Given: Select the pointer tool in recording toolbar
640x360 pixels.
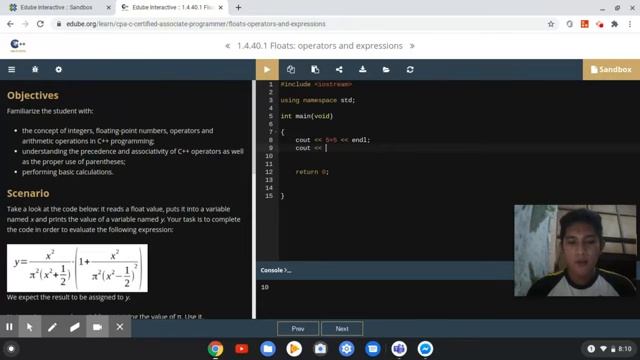Looking at the screenshot, I should pyautogui.click(x=29, y=327).
